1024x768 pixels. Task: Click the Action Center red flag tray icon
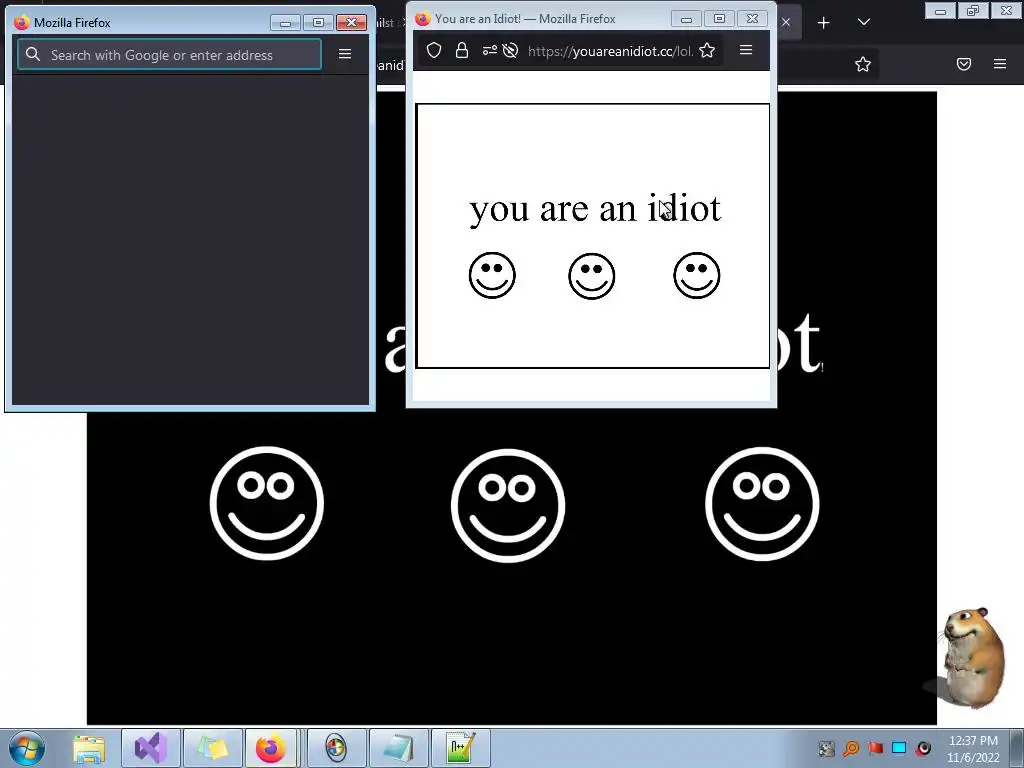[875, 748]
